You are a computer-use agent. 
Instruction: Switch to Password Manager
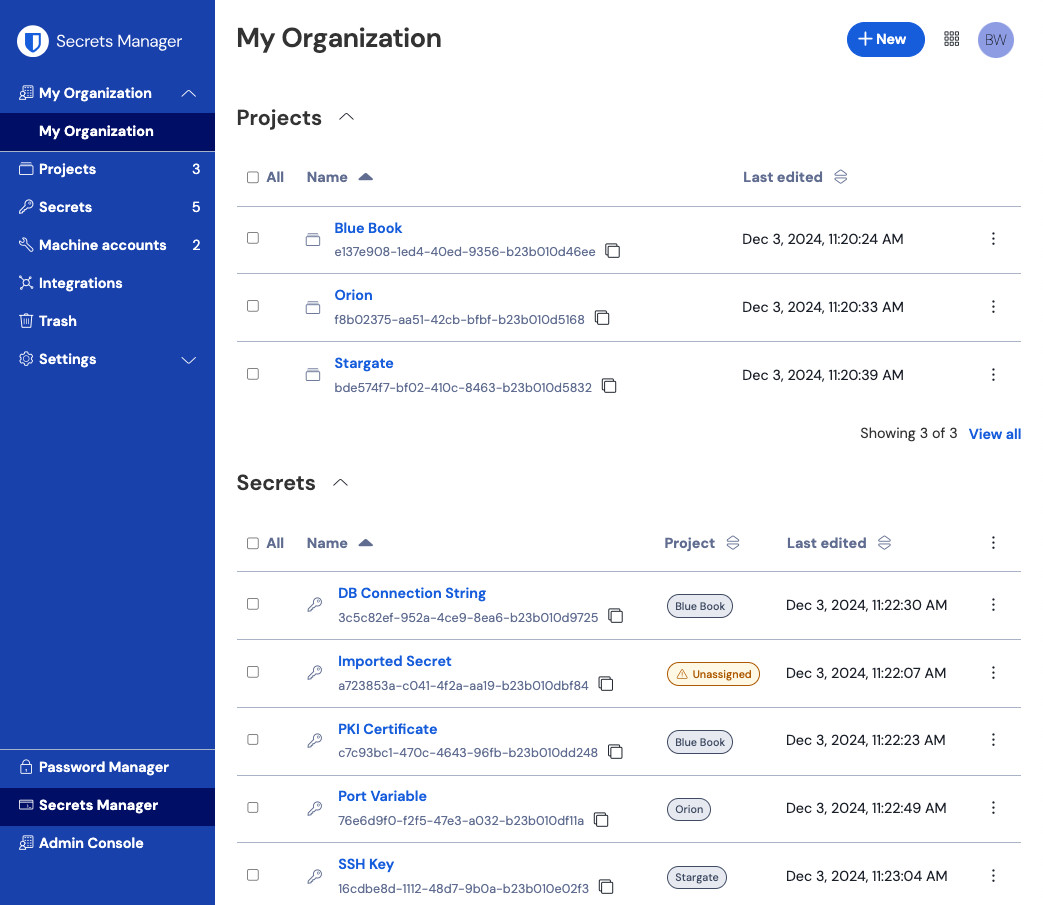click(x=103, y=767)
